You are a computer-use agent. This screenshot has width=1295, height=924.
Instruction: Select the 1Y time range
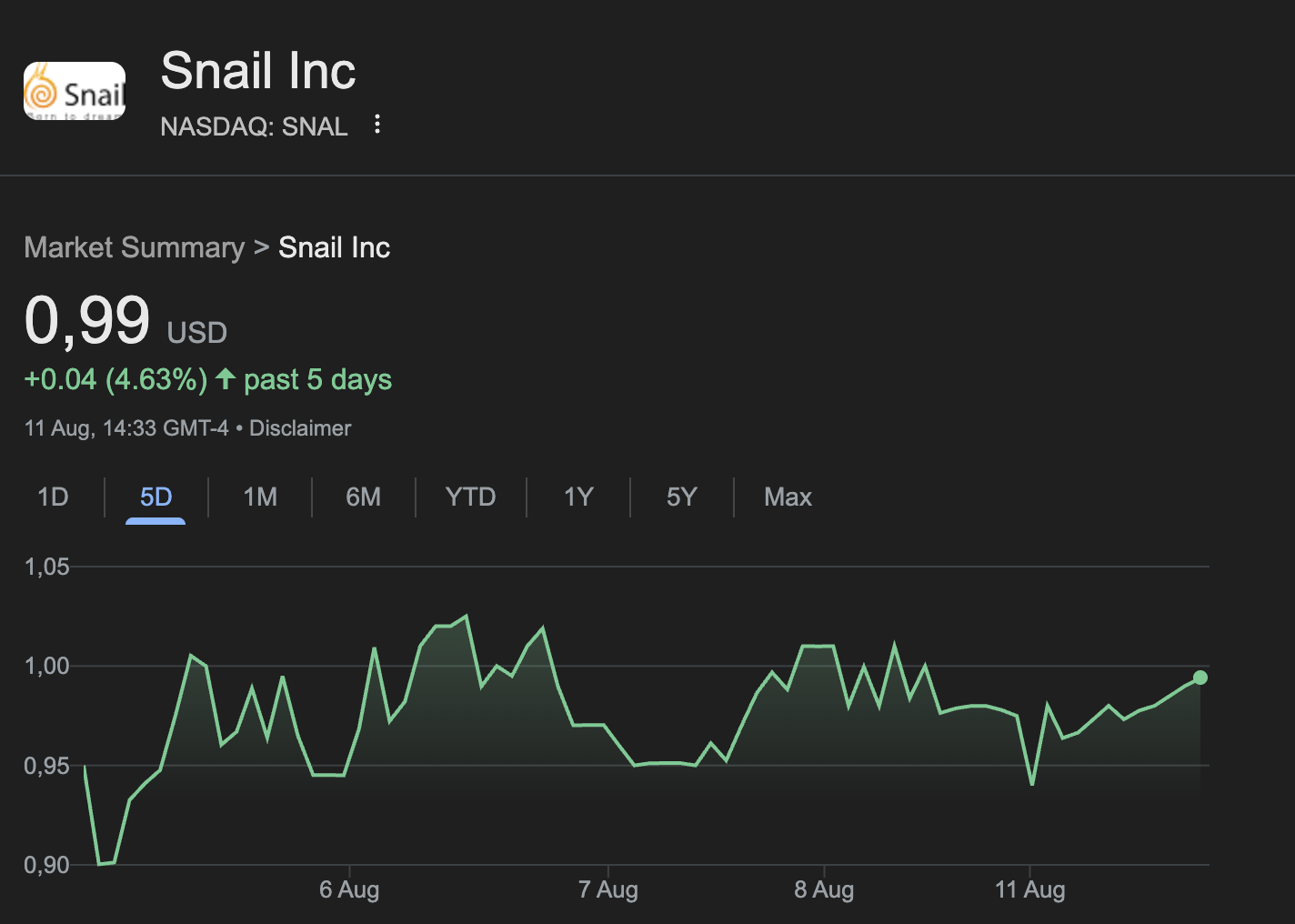pos(578,497)
